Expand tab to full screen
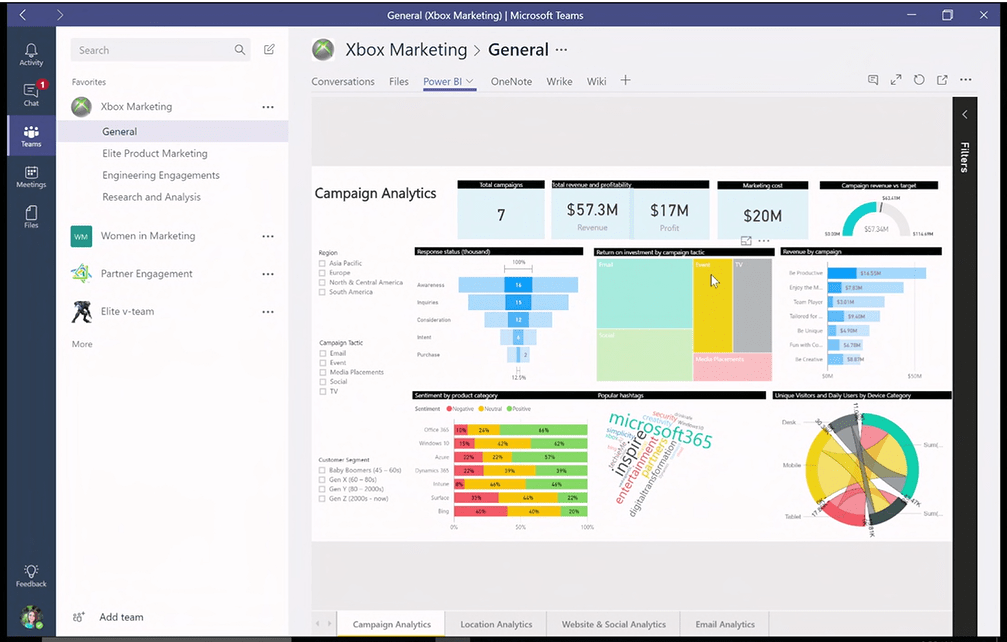 (x=896, y=80)
